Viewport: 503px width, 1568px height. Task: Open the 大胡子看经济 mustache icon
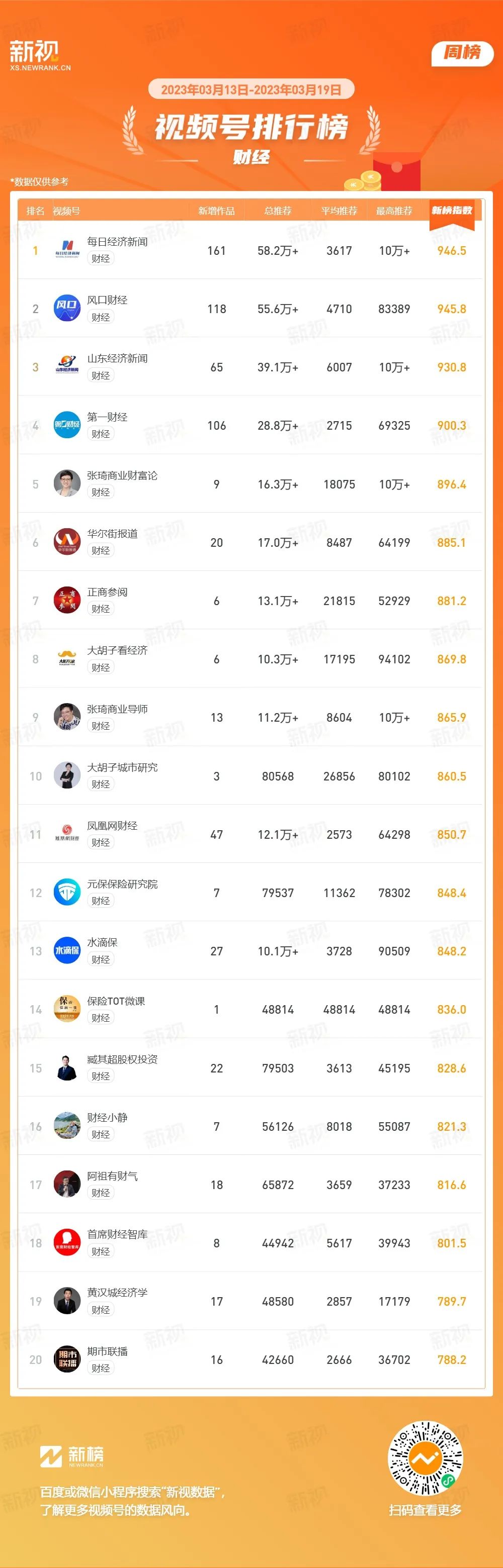click(x=67, y=659)
